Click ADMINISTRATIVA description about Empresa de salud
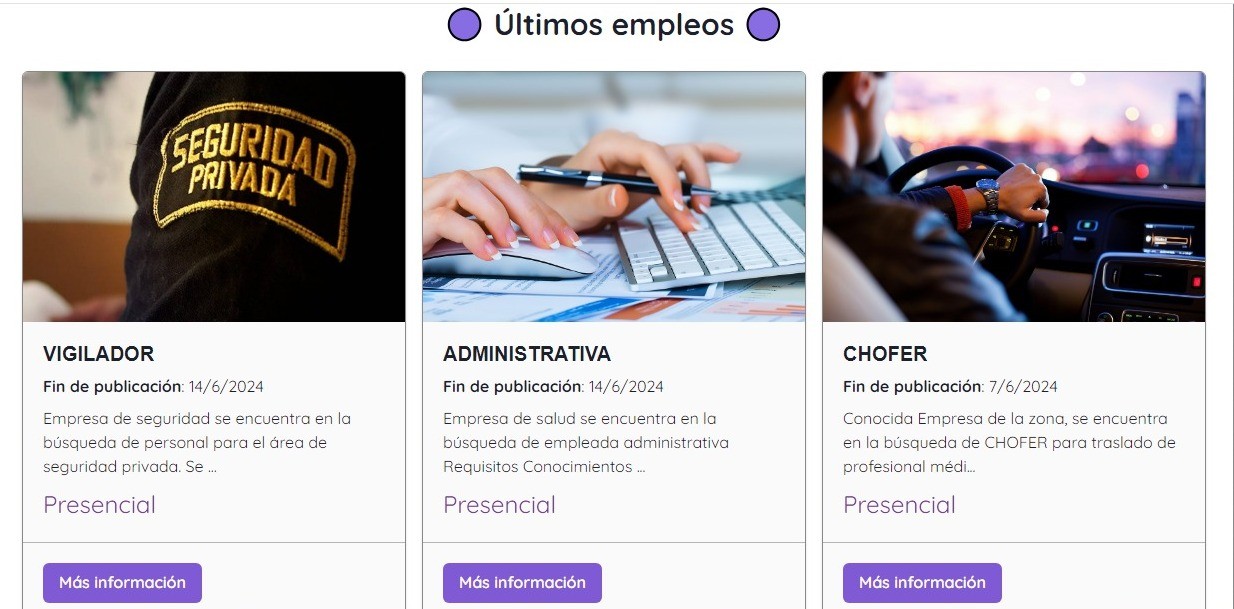The width and height of the screenshot is (1234, 609). point(586,443)
